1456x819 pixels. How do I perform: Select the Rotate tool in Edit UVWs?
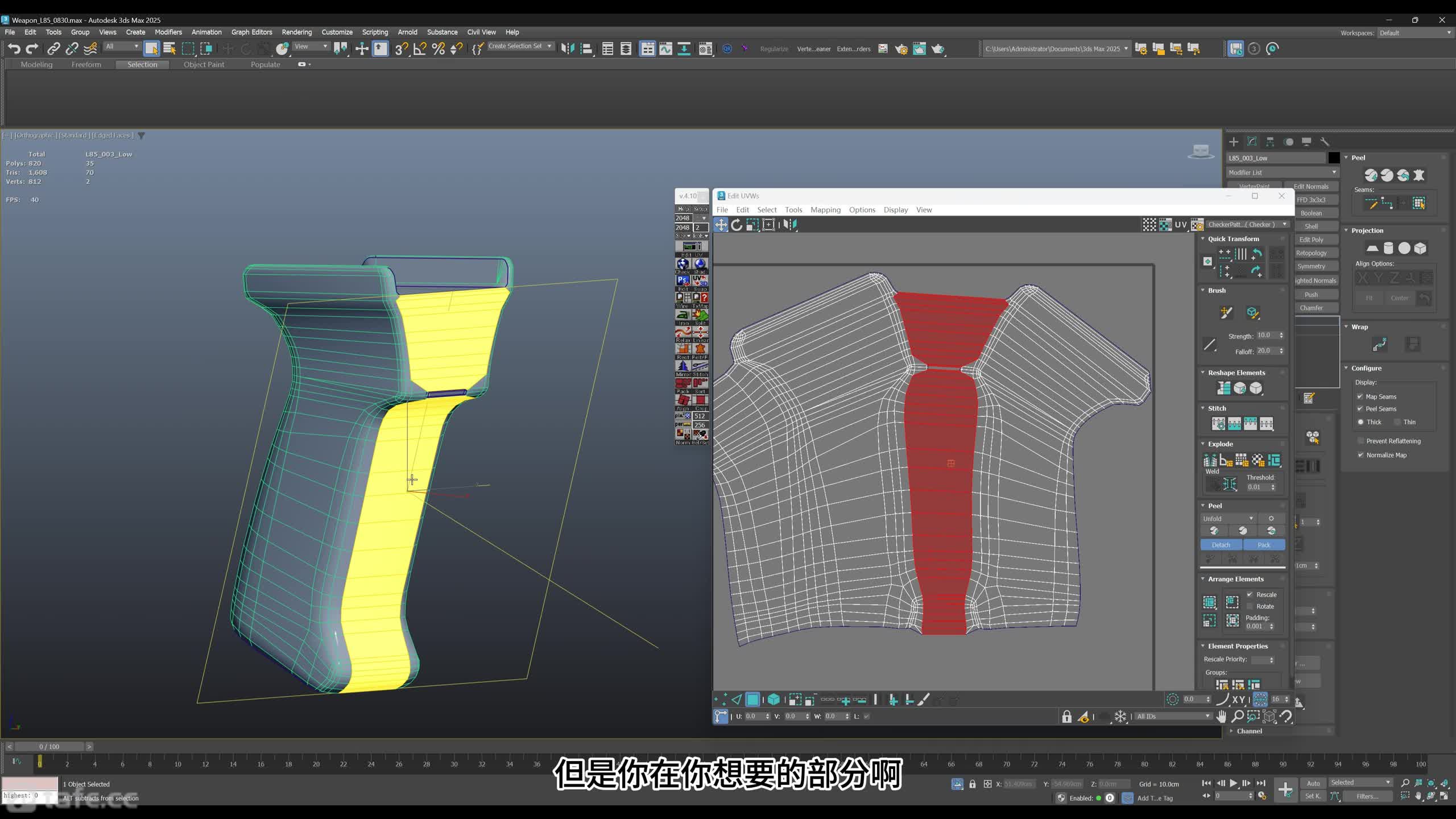(x=737, y=225)
